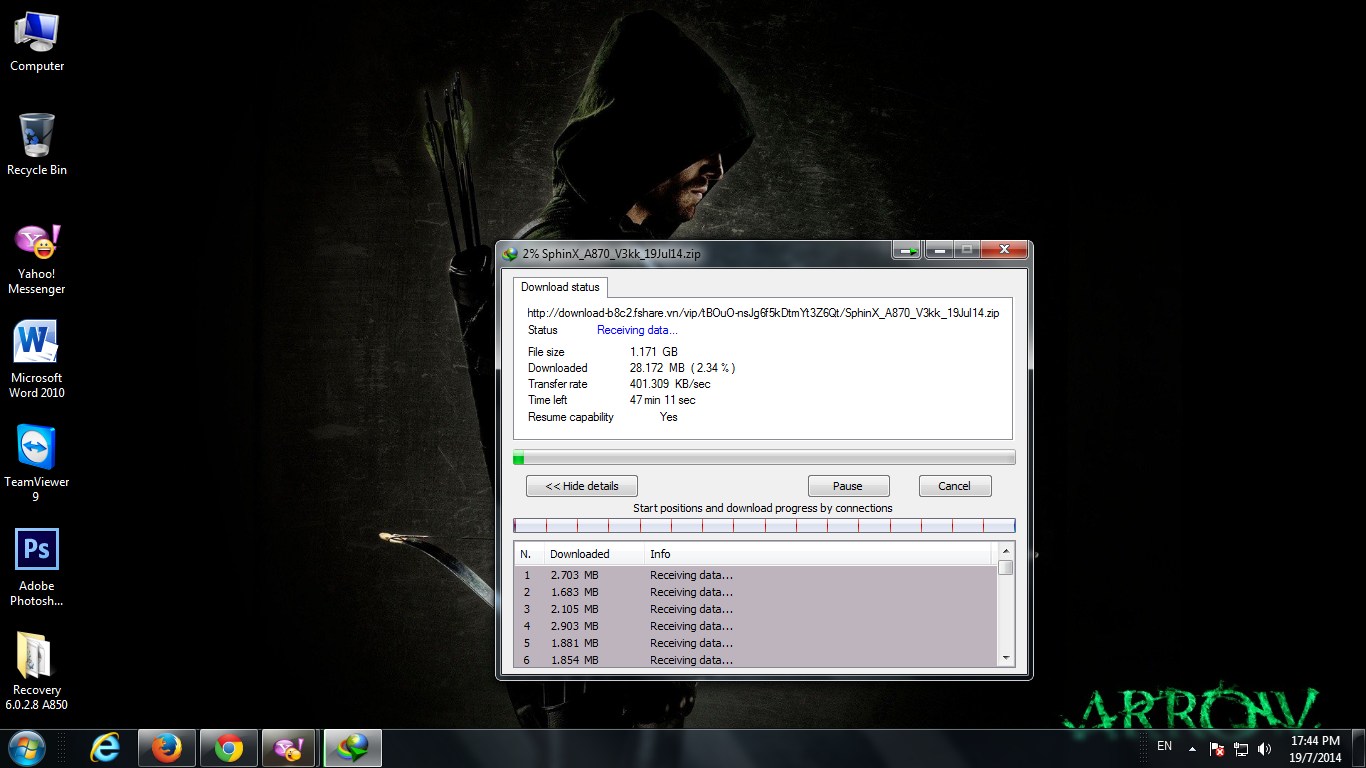Minimize the IDM download window
This screenshot has height=768, width=1366.
coord(938,250)
